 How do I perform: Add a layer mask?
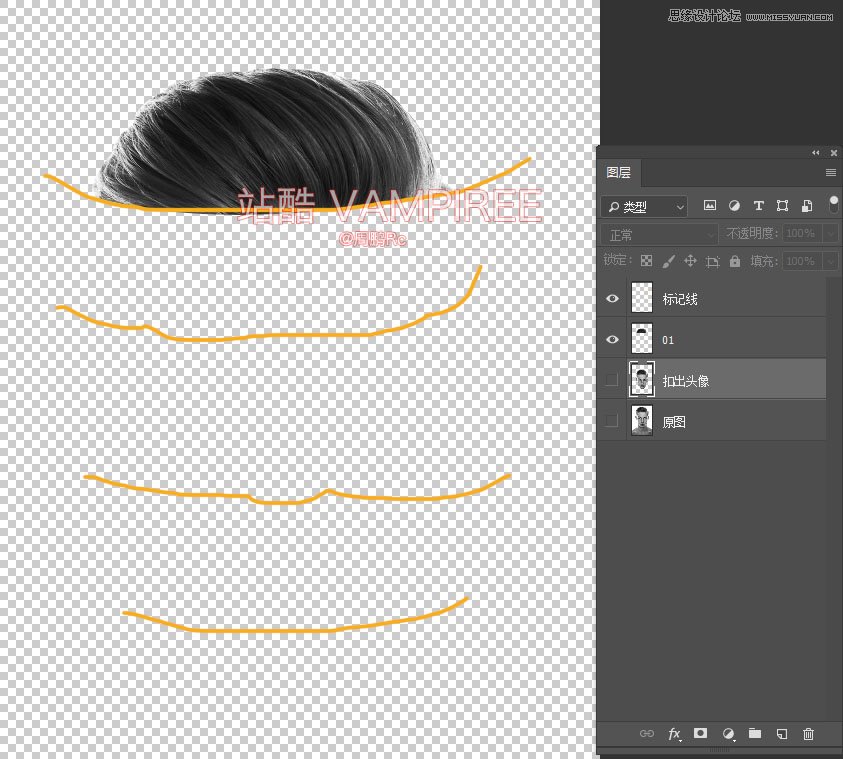[701, 734]
